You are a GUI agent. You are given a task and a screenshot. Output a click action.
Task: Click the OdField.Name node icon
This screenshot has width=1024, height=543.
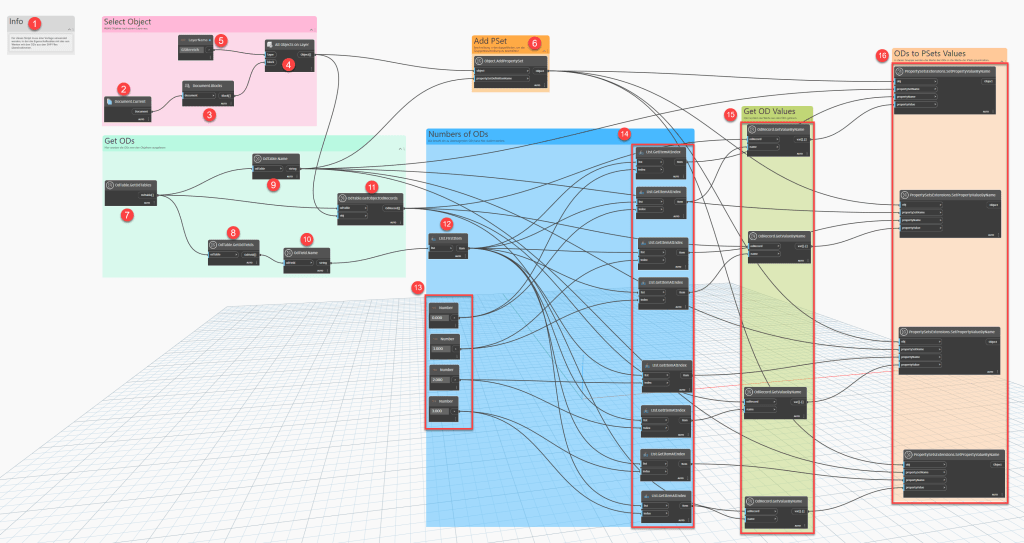point(290,253)
